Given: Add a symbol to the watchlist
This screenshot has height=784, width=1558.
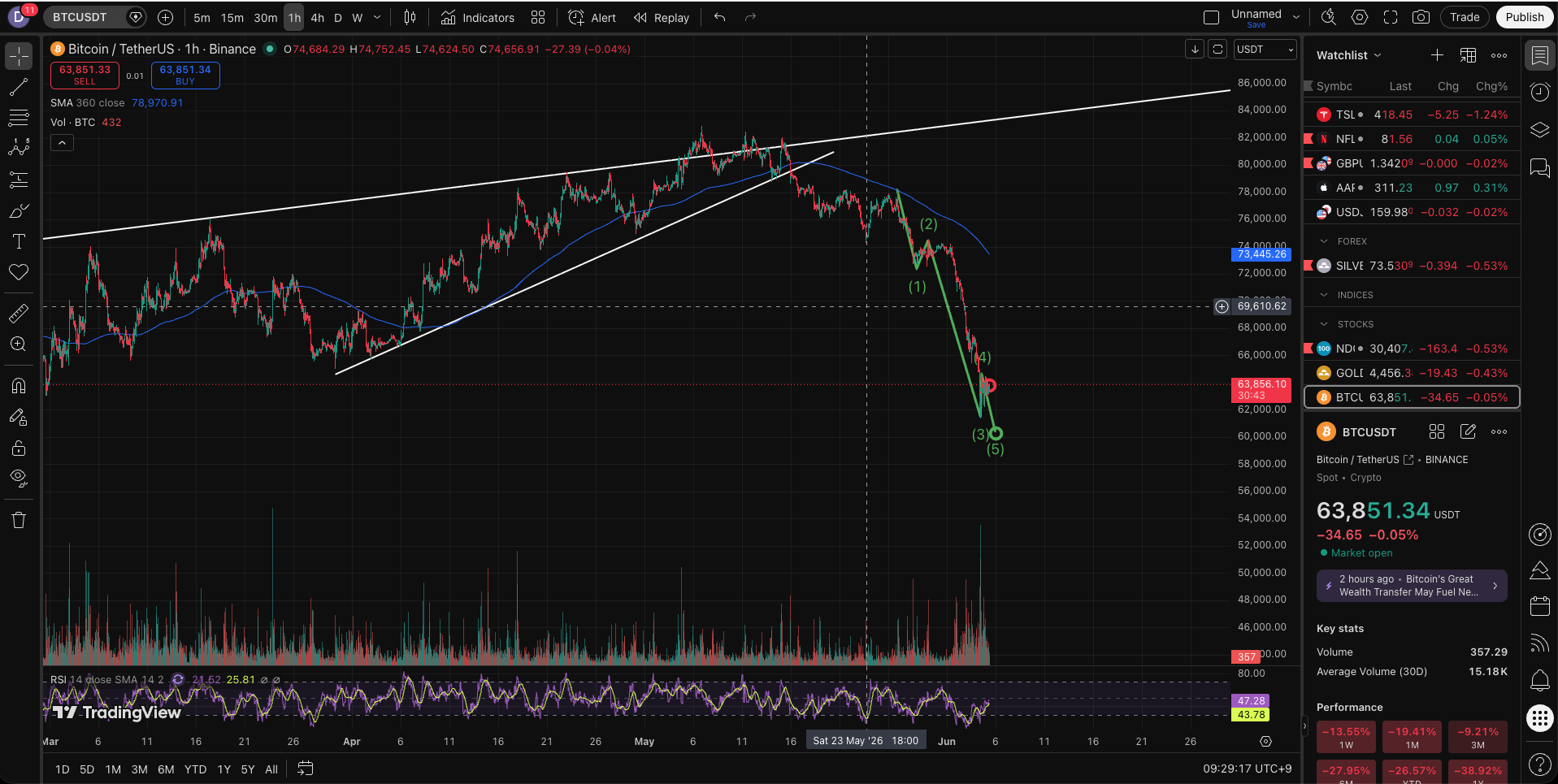Looking at the screenshot, I should pos(1437,55).
